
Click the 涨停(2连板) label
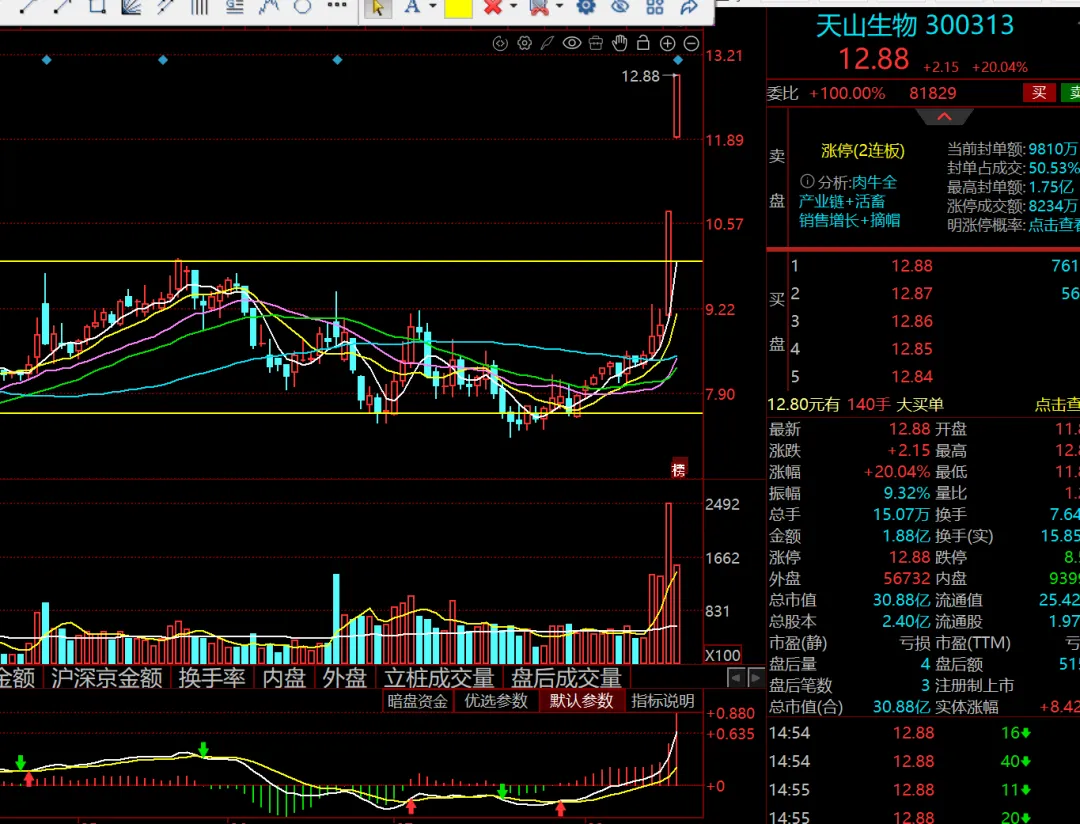863,150
